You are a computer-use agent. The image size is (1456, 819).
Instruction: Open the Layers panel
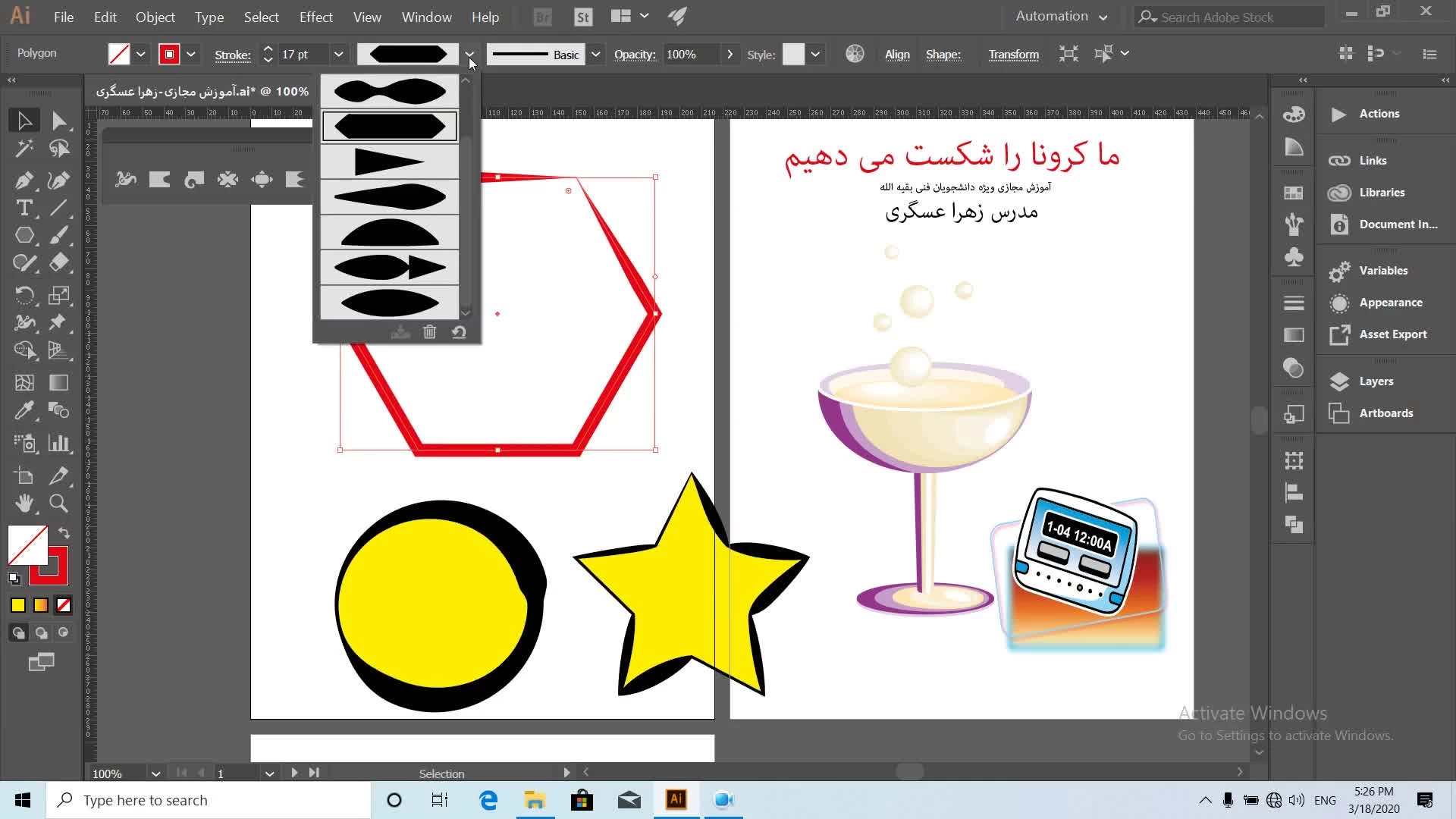(x=1376, y=381)
